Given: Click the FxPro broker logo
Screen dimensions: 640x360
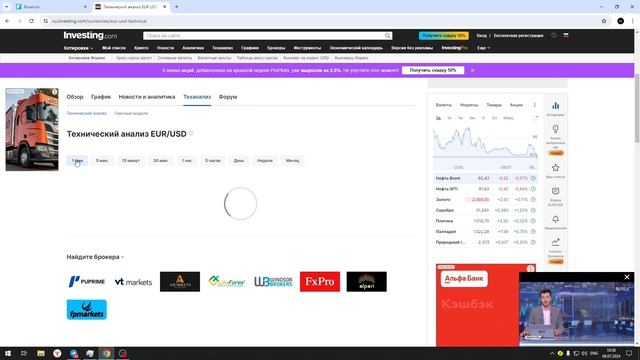Looking at the screenshot, I should pyautogui.click(x=320, y=282).
